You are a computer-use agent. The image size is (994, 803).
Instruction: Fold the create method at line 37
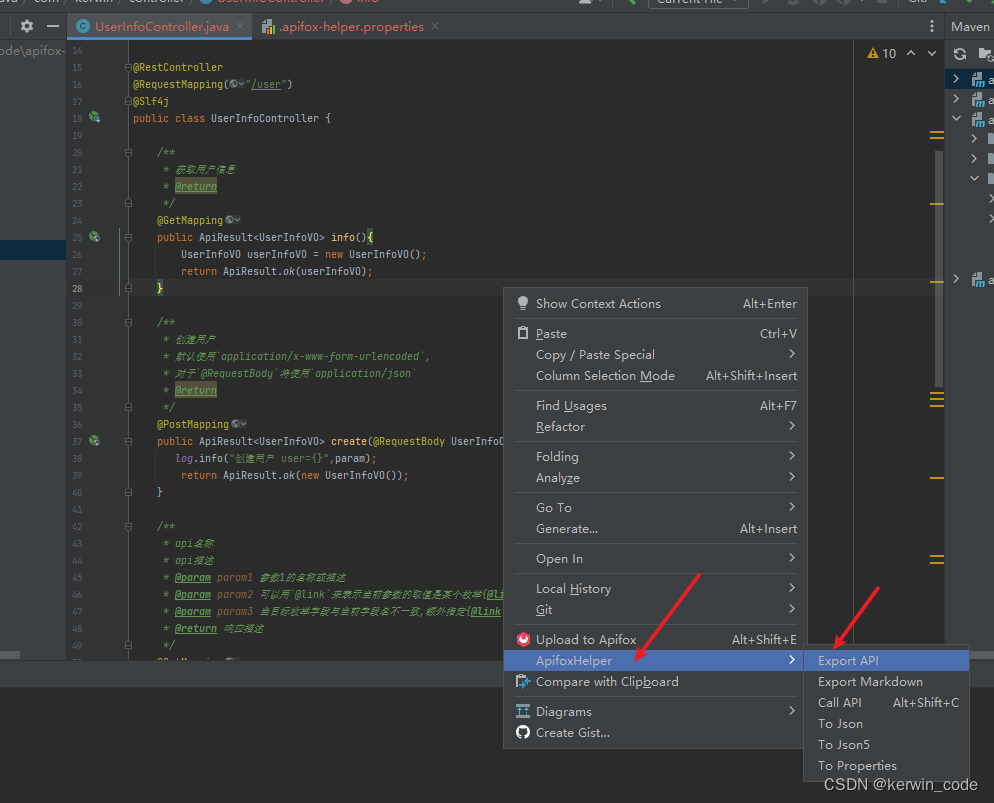[x=128, y=440]
